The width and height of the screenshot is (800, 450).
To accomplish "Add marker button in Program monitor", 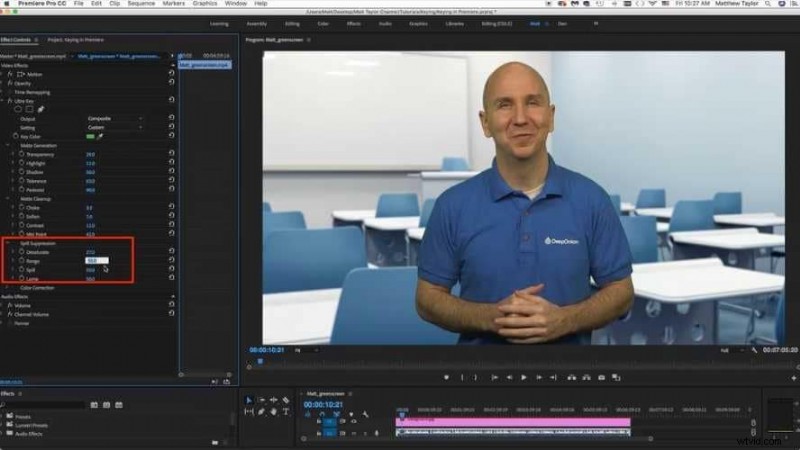I will 446,378.
